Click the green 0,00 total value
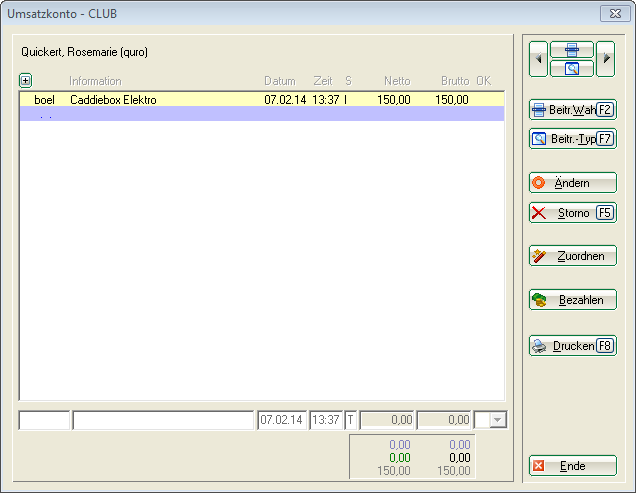The image size is (636, 493). click(x=400, y=458)
